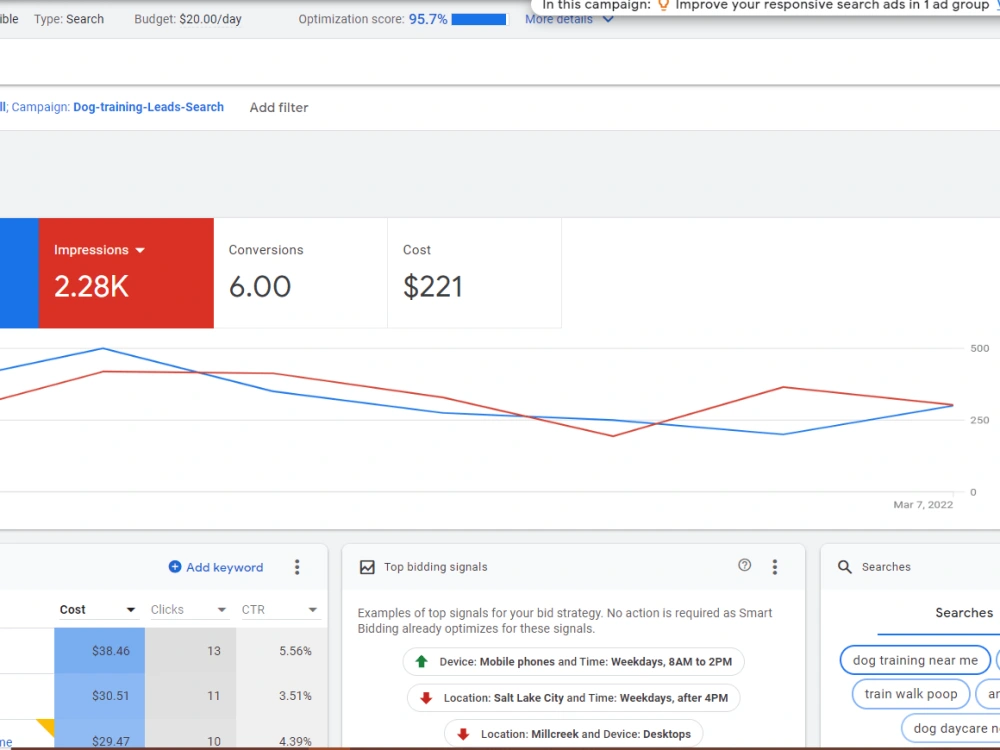Click the 4.39% CTR cell
The image size is (1000, 750).
click(x=281, y=735)
